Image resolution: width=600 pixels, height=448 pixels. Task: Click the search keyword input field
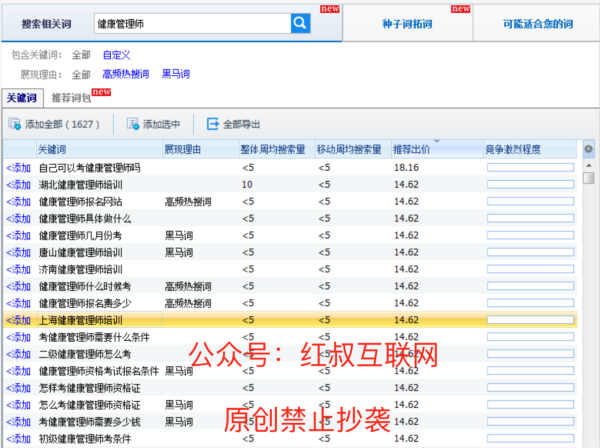pos(190,21)
